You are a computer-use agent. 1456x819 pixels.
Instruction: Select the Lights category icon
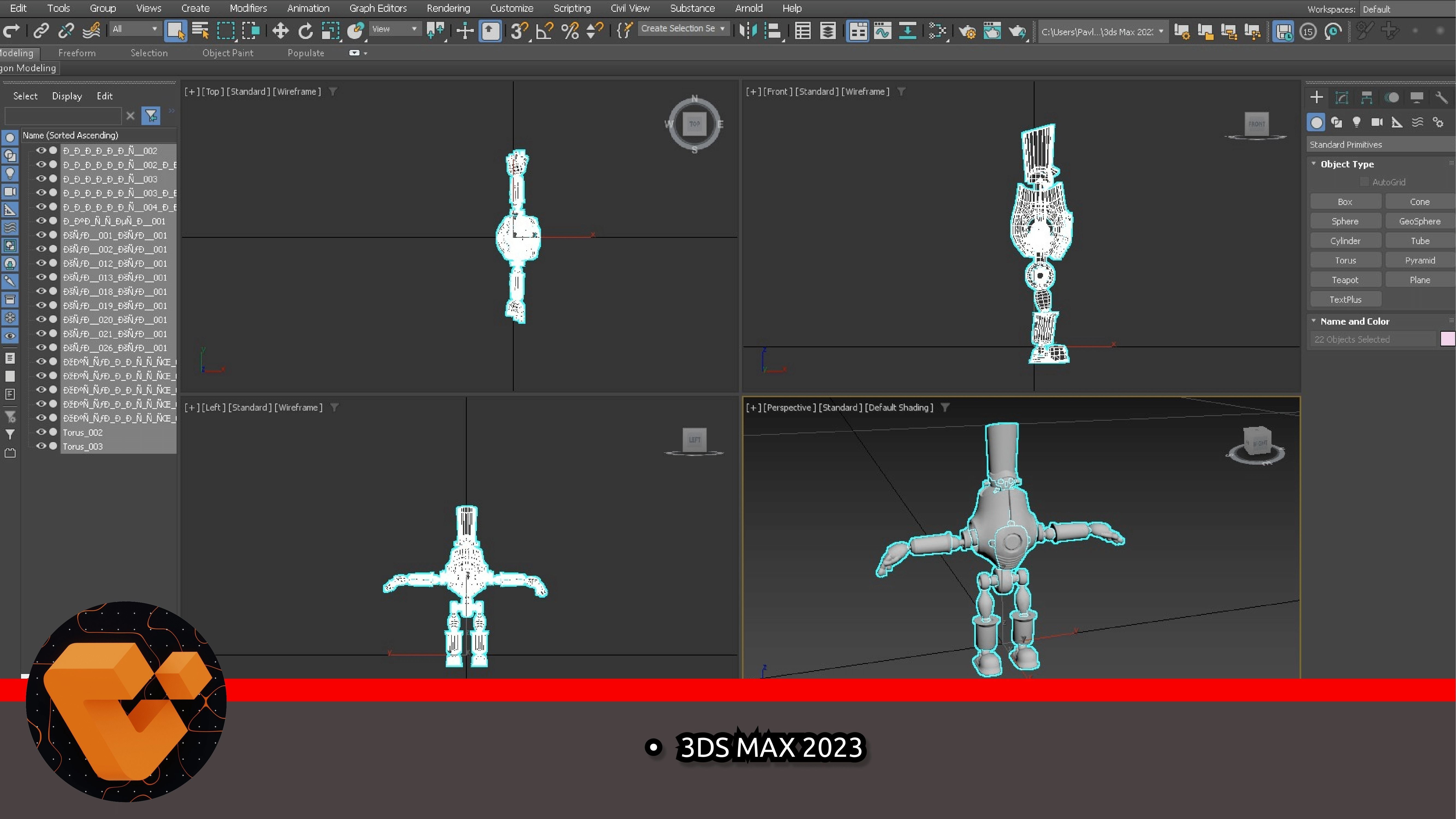[1357, 122]
